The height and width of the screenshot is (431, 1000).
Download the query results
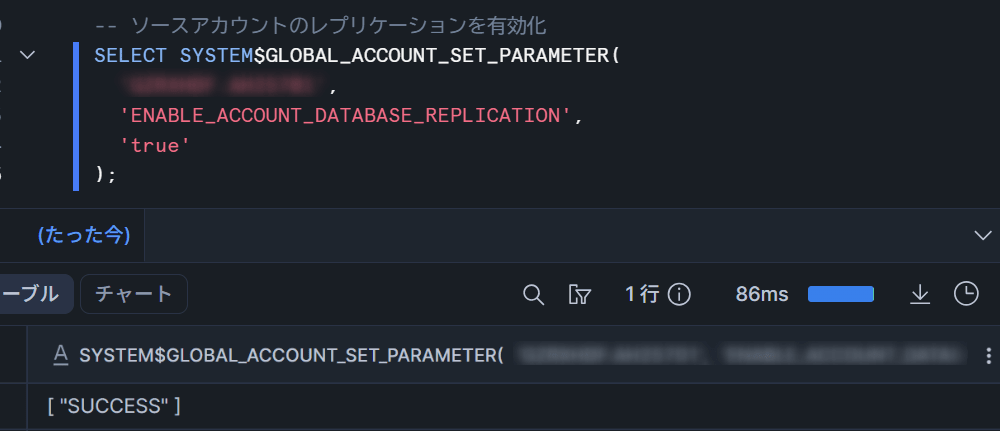coord(920,294)
